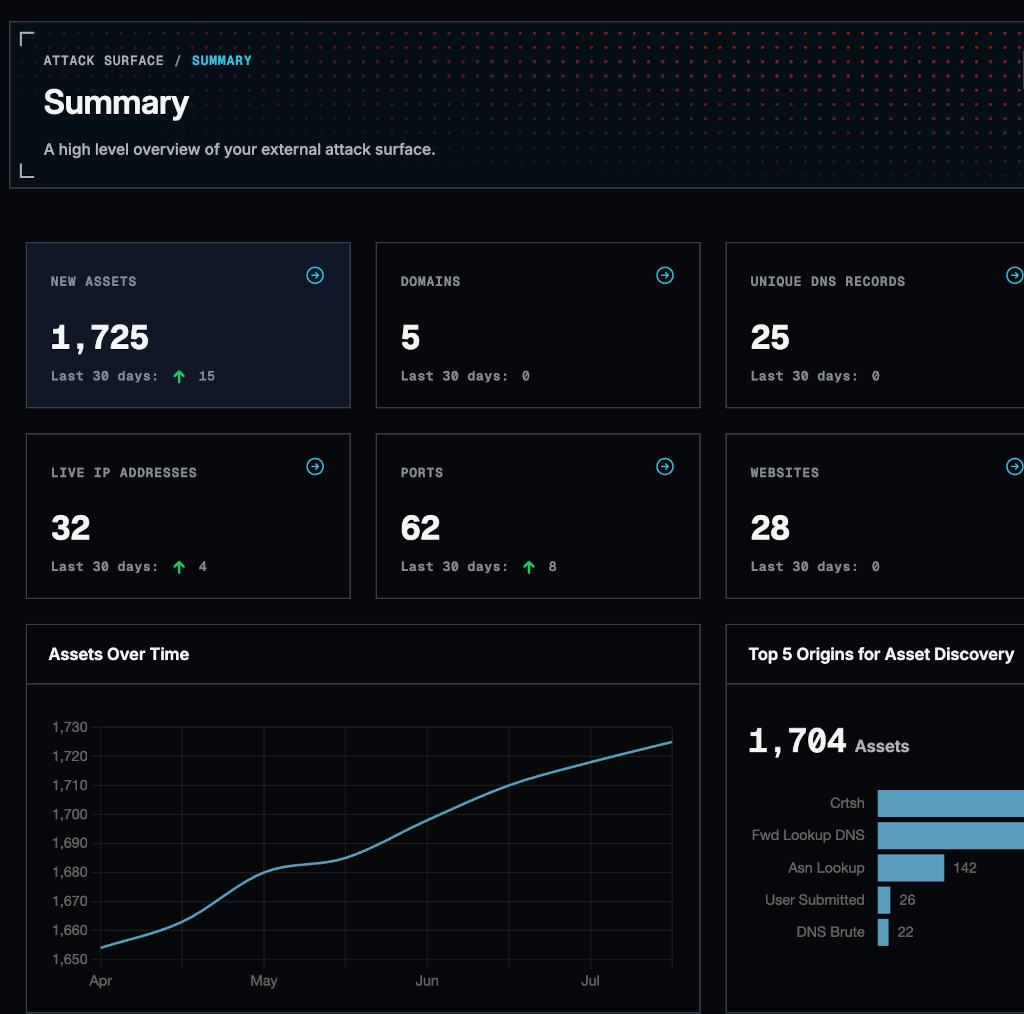Click the Websites card title
Image resolution: width=1024 pixels, height=1014 pixels.
tap(784, 473)
